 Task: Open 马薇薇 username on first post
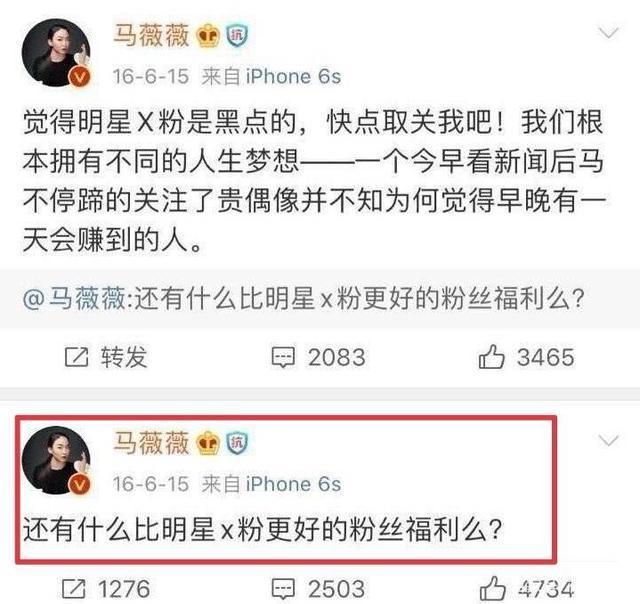151,36
